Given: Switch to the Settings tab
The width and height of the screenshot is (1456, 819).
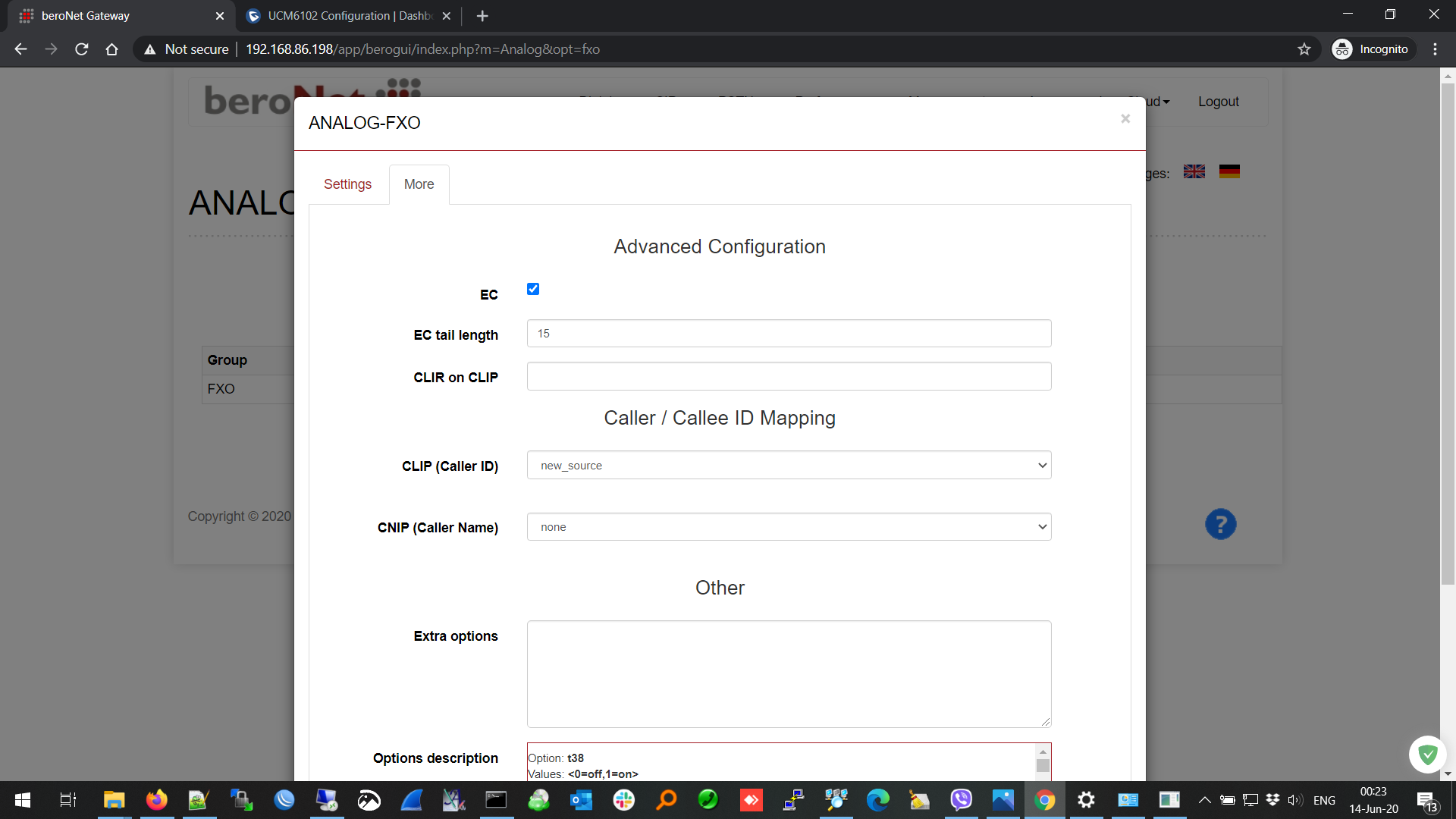Looking at the screenshot, I should click(347, 184).
